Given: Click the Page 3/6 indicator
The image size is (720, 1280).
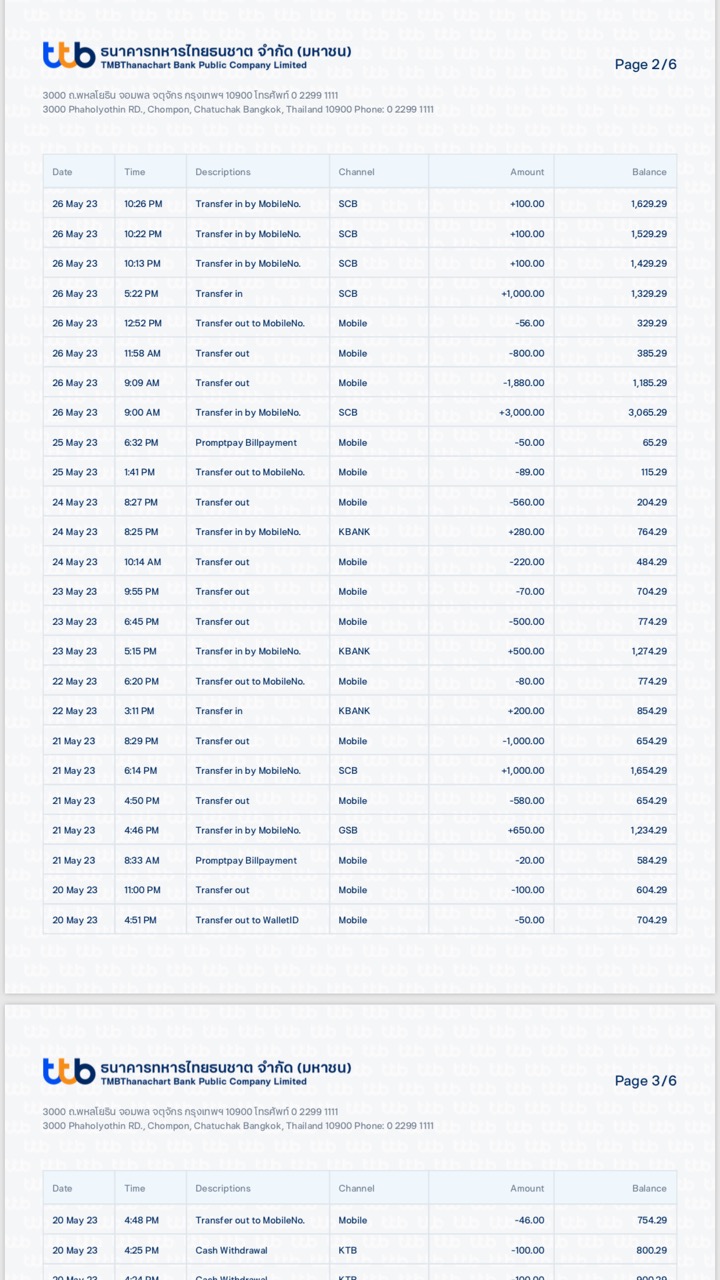Looking at the screenshot, I should (645, 1081).
